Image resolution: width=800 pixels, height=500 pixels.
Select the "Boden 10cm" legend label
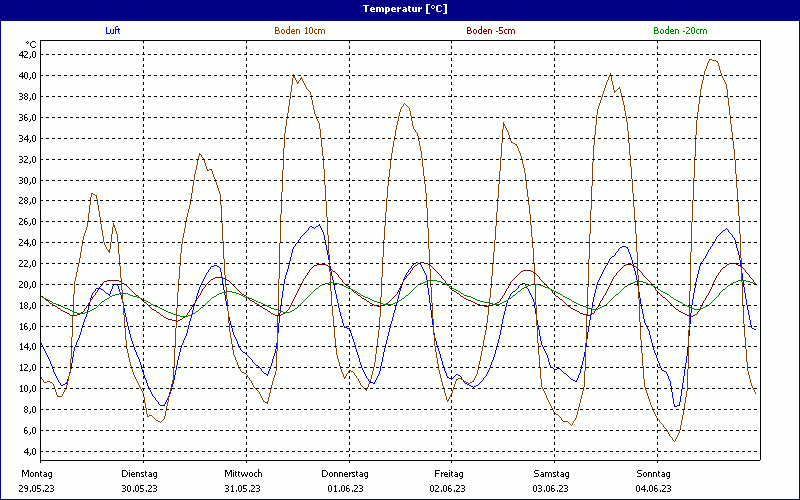point(299,31)
